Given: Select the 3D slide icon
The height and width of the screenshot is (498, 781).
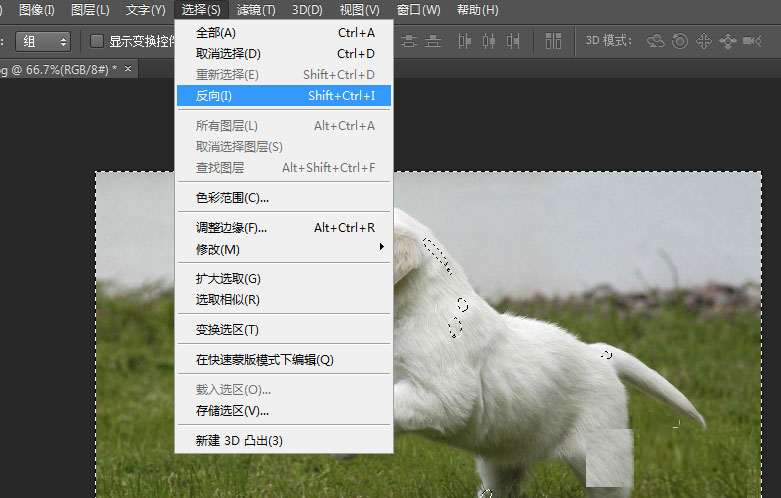Looking at the screenshot, I should 727,41.
